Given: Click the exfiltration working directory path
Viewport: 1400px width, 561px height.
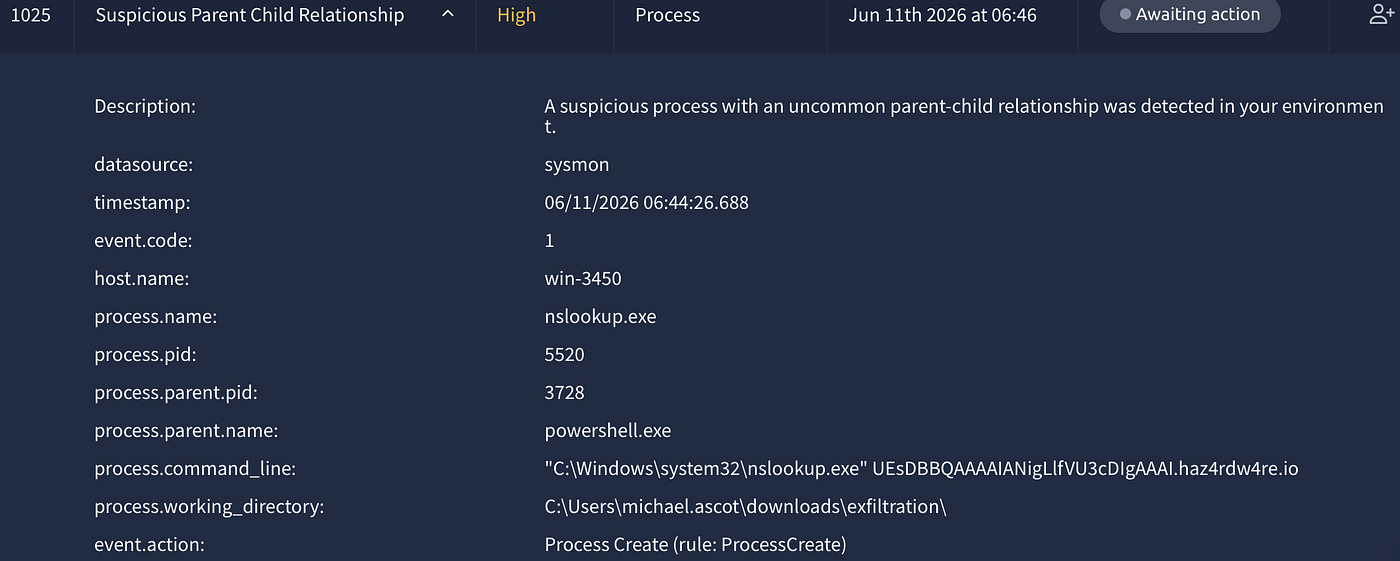Looking at the screenshot, I should coord(745,507).
